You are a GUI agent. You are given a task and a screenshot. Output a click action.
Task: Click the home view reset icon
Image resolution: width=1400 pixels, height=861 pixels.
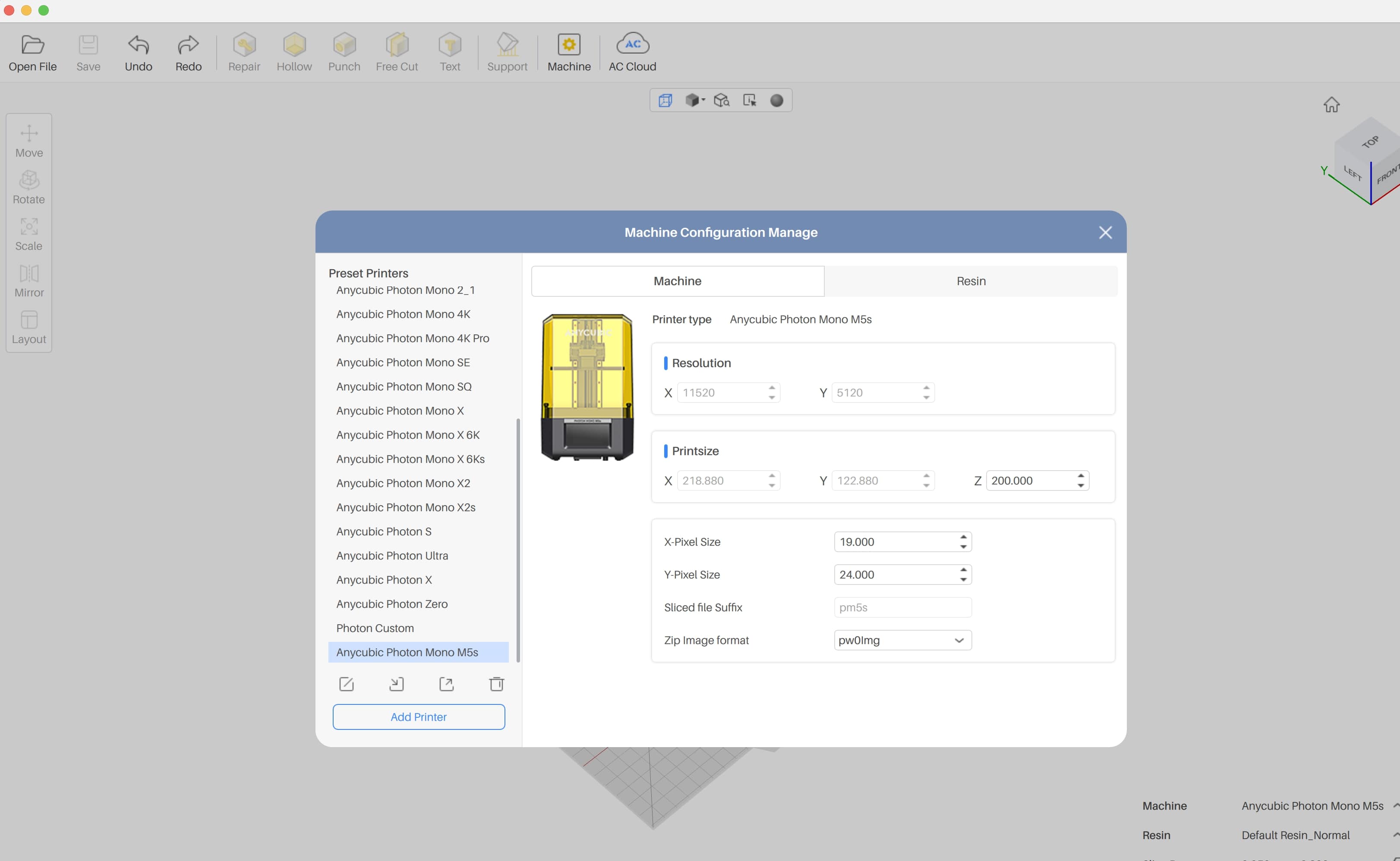coord(1331,105)
